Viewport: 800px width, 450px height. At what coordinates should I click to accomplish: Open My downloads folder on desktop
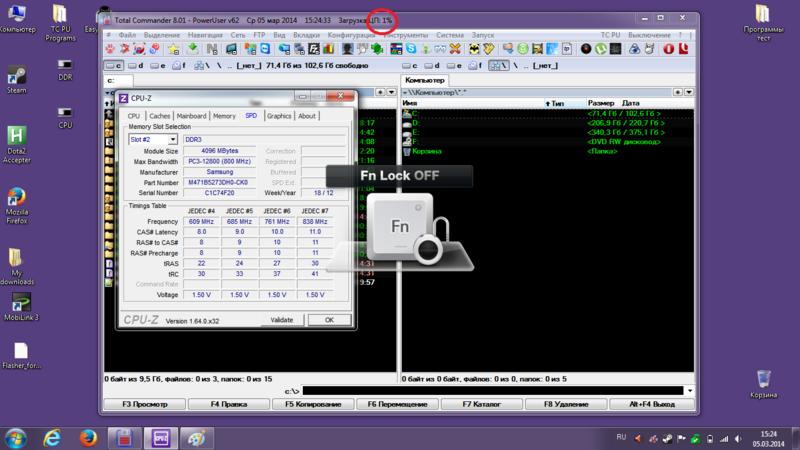point(16,266)
